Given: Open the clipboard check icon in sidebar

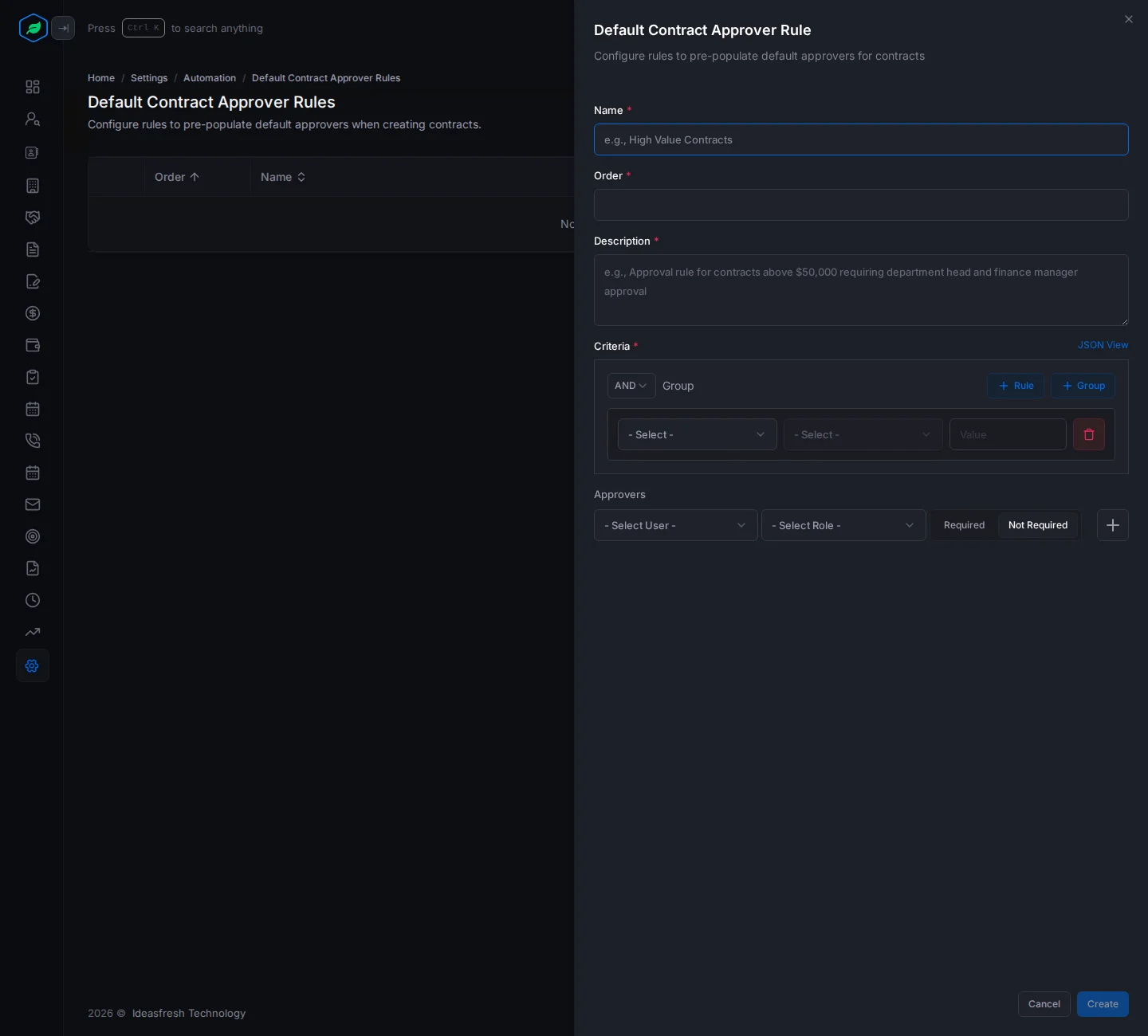Looking at the screenshot, I should point(33,377).
